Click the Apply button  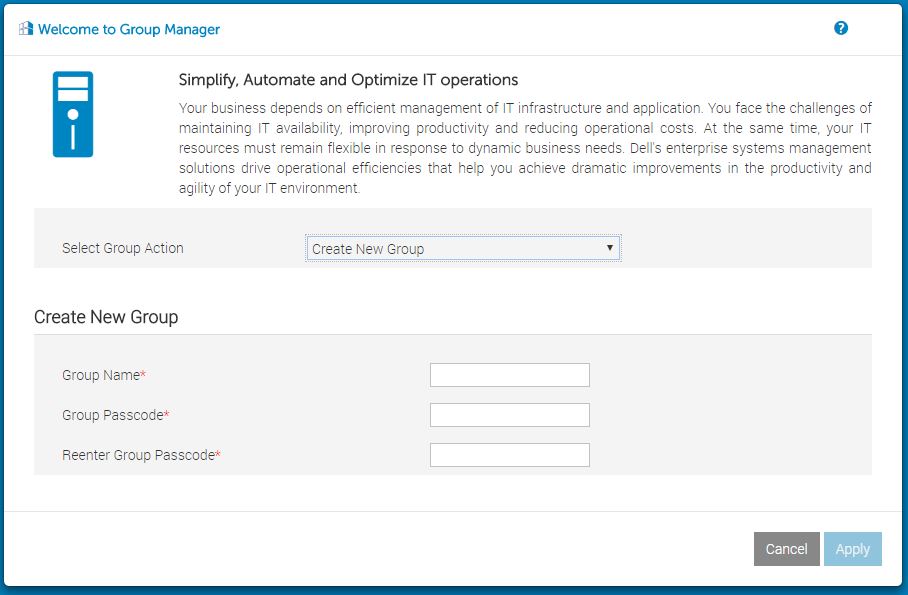tap(853, 549)
